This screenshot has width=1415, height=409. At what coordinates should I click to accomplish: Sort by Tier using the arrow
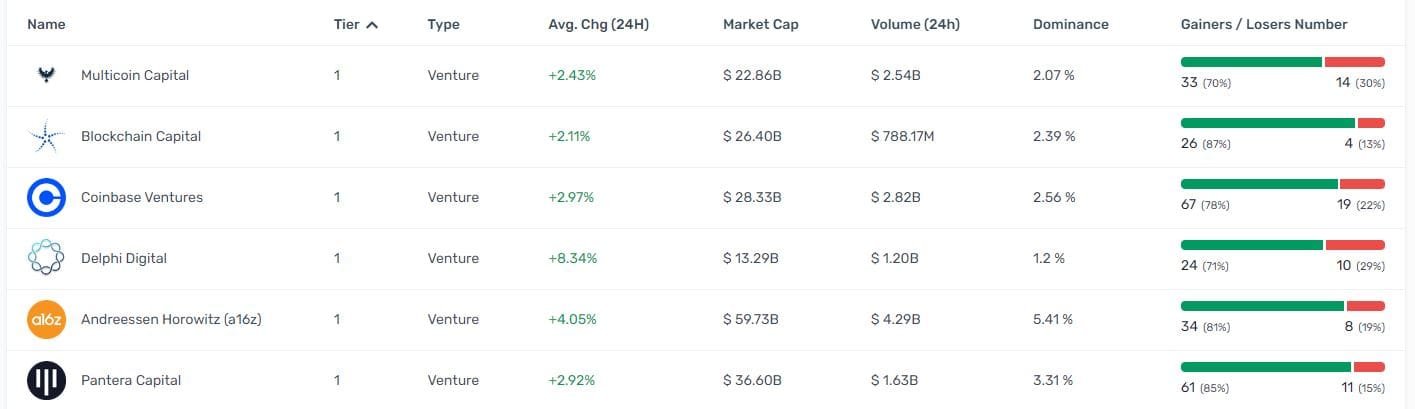(372, 25)
